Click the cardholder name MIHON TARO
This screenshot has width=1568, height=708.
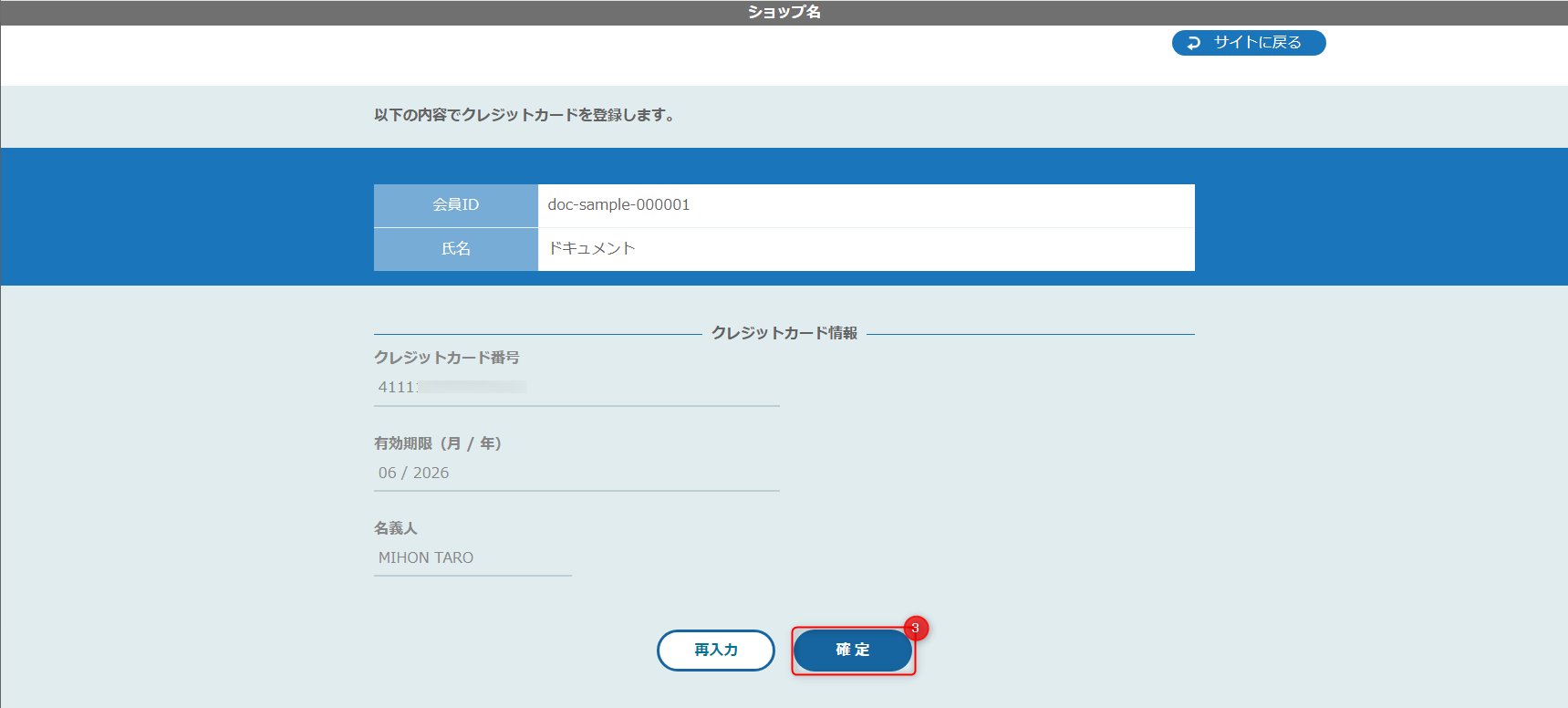(425, 557)
